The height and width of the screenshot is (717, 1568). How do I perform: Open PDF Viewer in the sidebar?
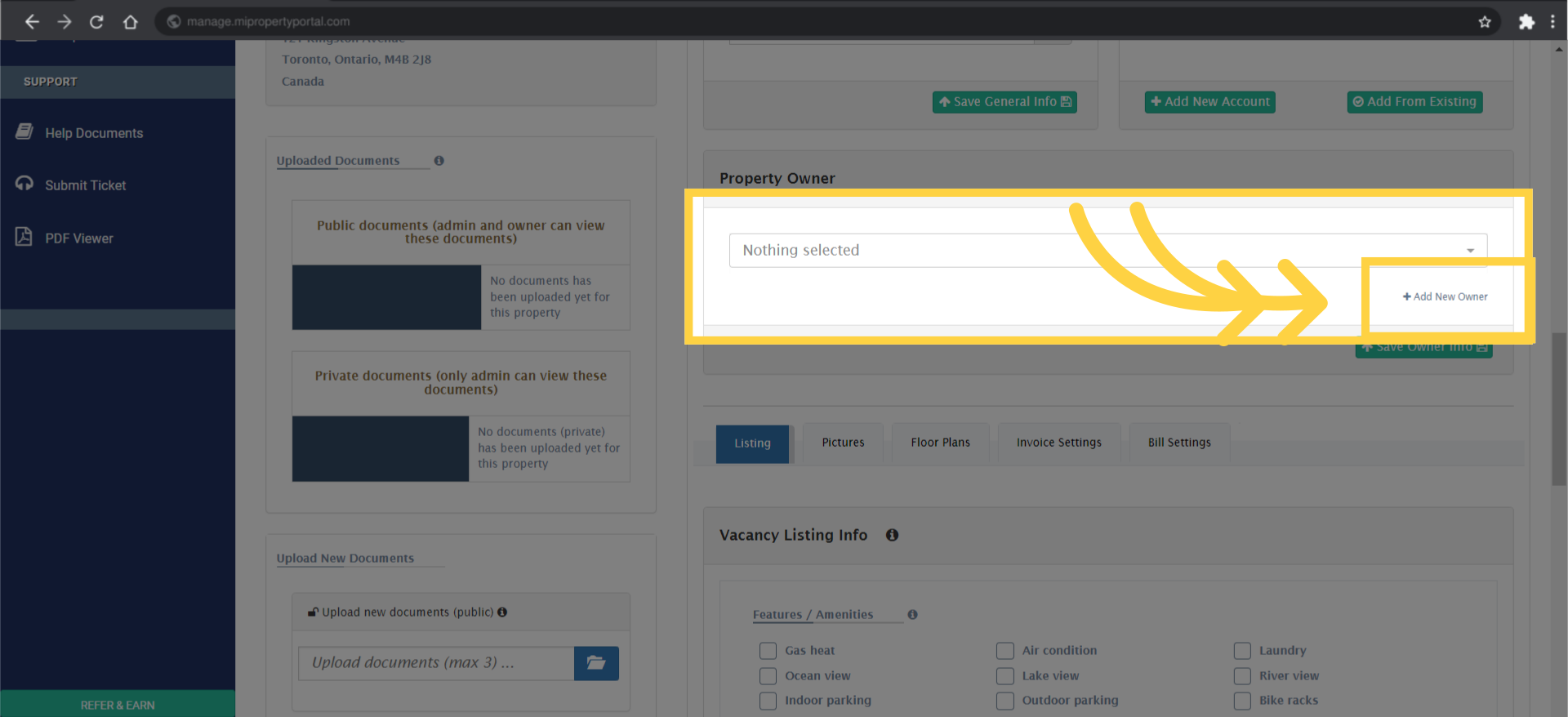click(x=79, y=238)
